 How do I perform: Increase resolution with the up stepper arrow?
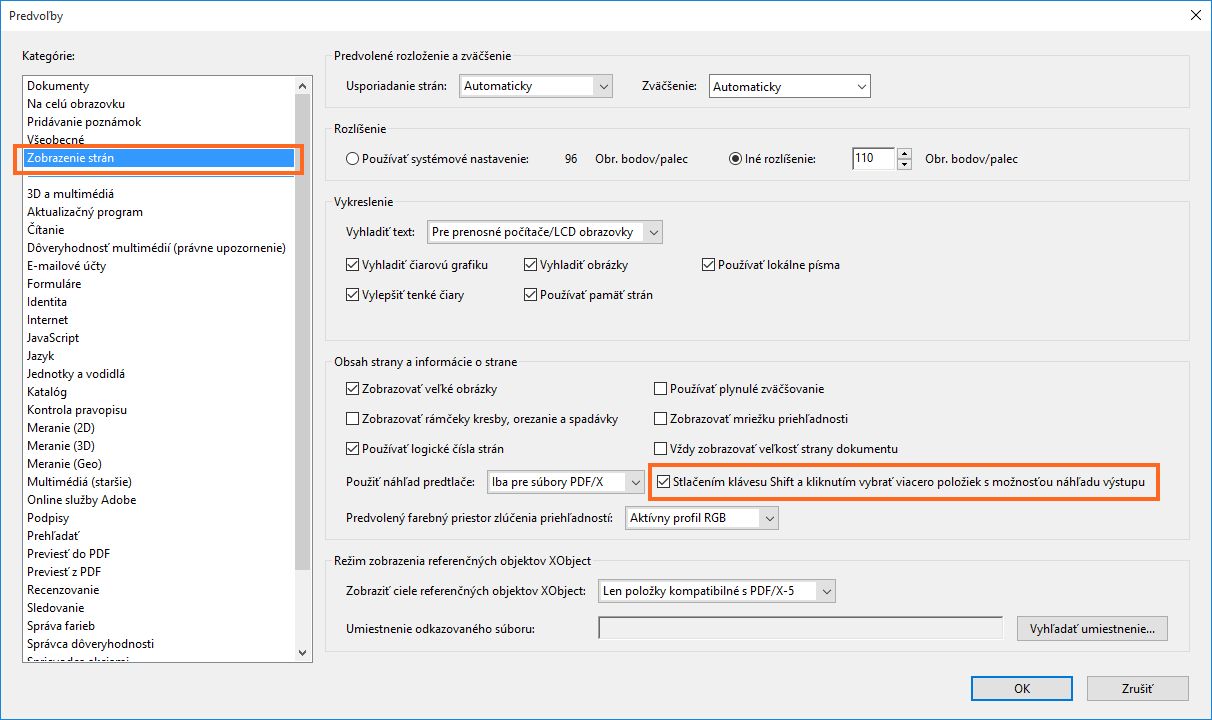(x=905, y=154)
